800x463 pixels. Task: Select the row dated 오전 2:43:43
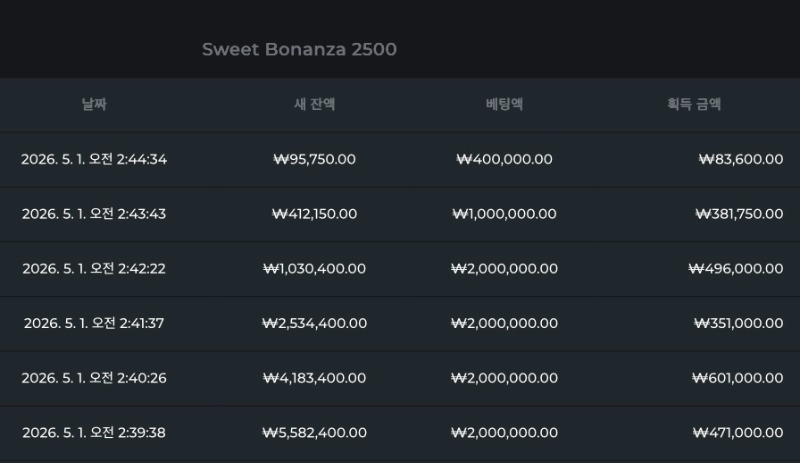click(94, 214)
